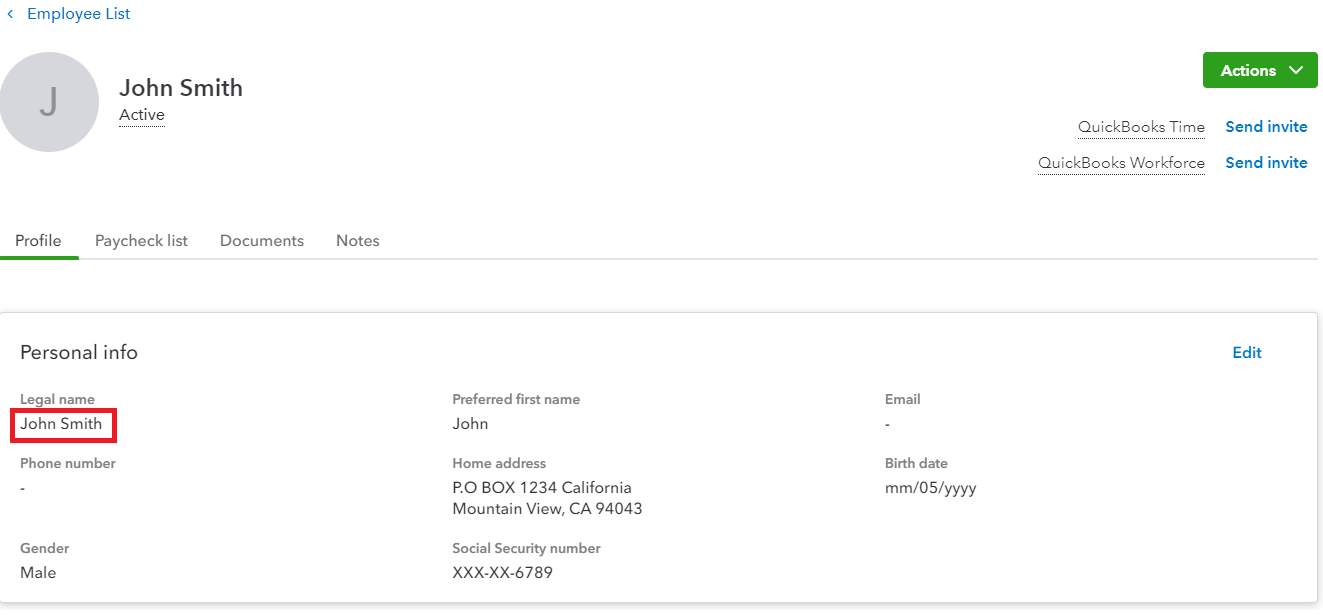Click the masked Social Security number

coord(502,573)
